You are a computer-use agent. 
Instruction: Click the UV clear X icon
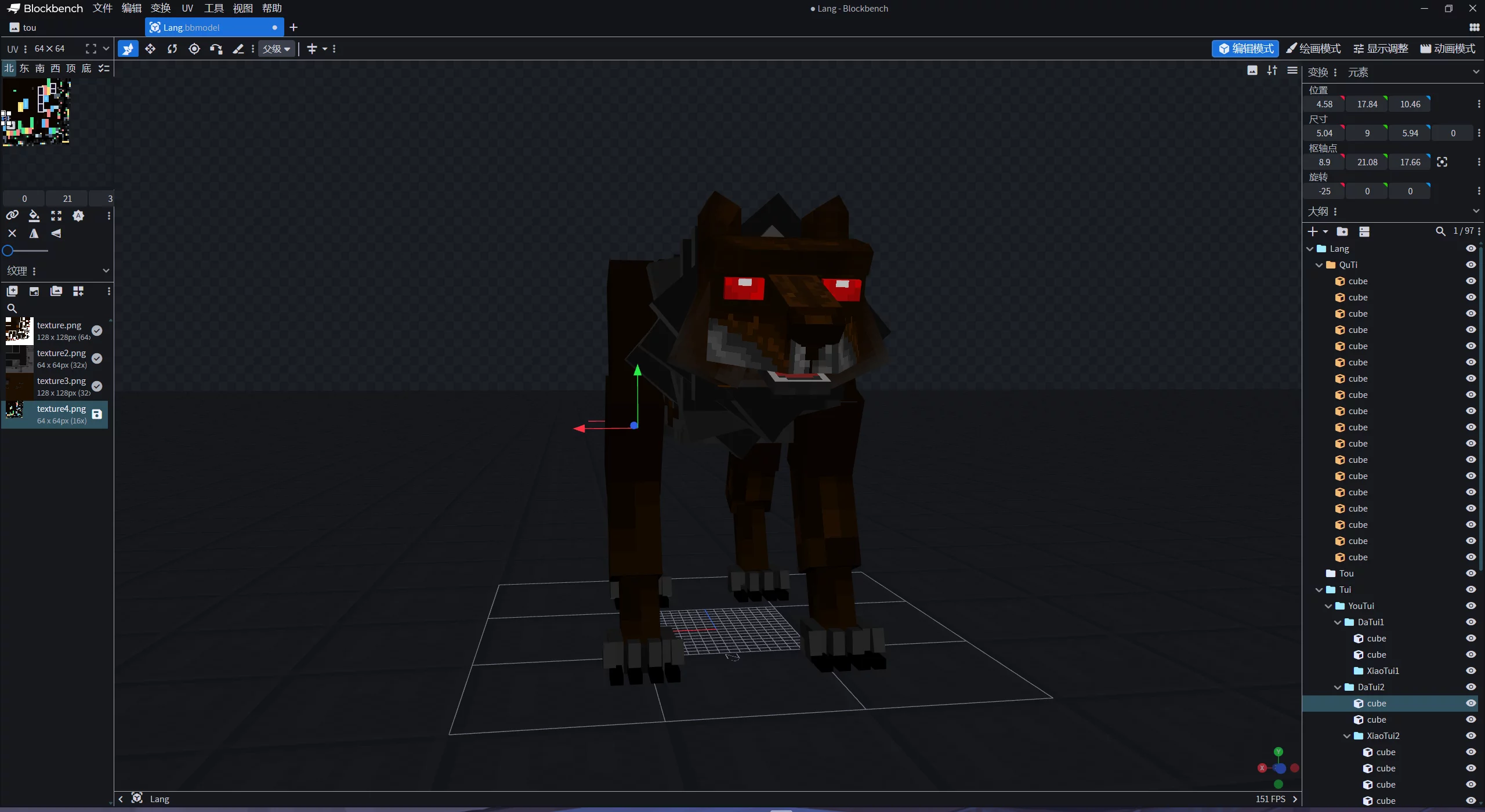click(12, 233)
